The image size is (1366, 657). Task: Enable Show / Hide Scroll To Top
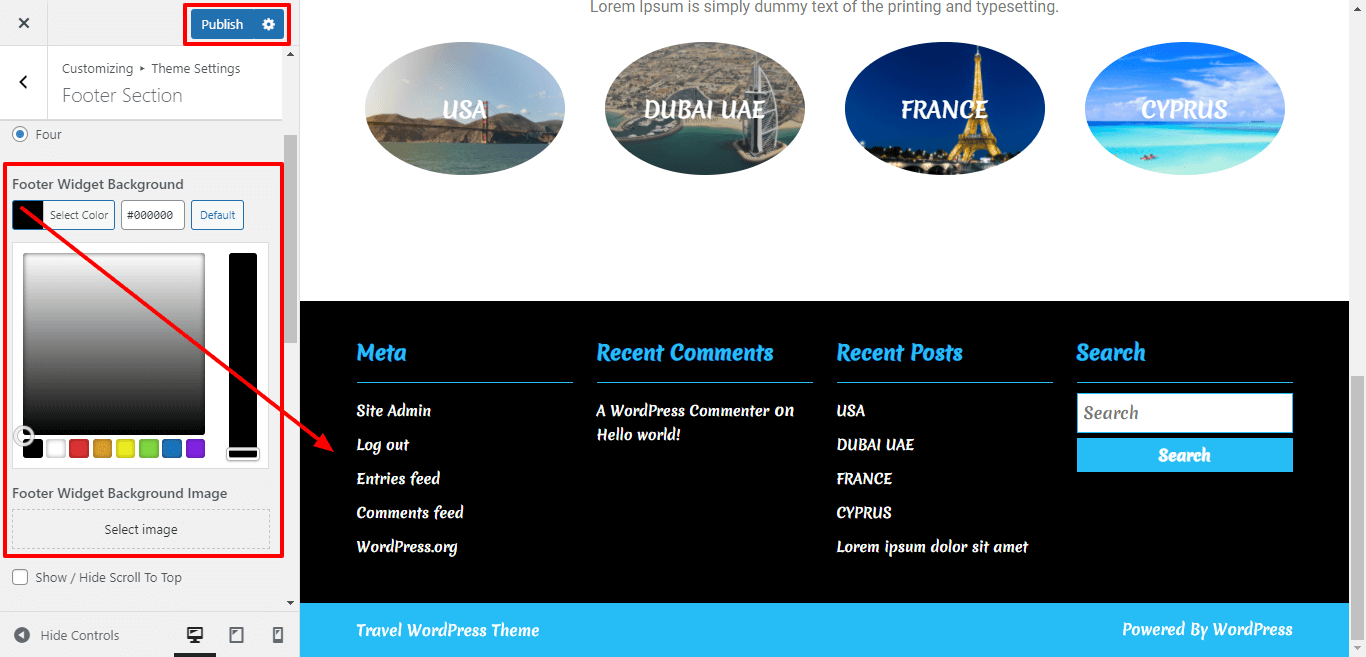point(19,577)
